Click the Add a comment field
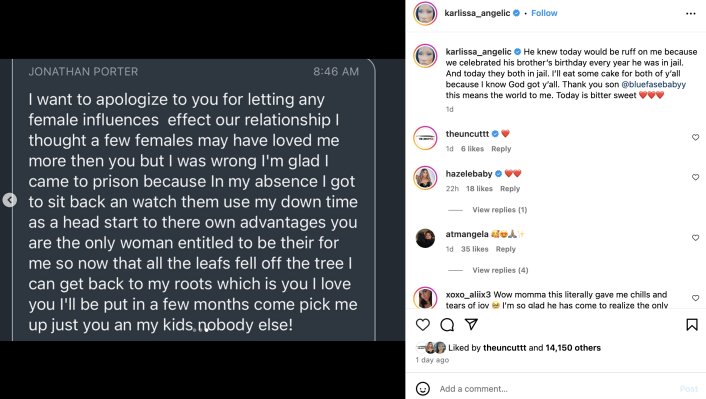The image size is (706, 399). (557, 389)
